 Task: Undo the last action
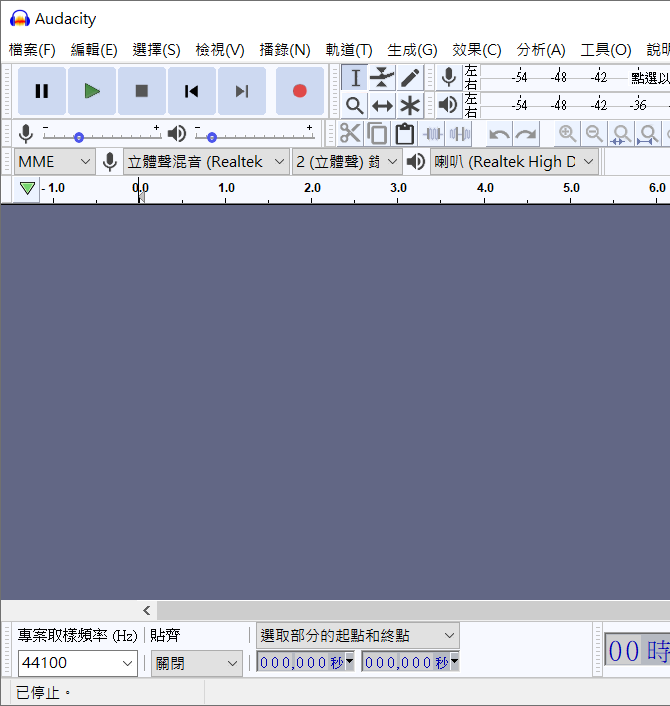click(x=499, y=134)
